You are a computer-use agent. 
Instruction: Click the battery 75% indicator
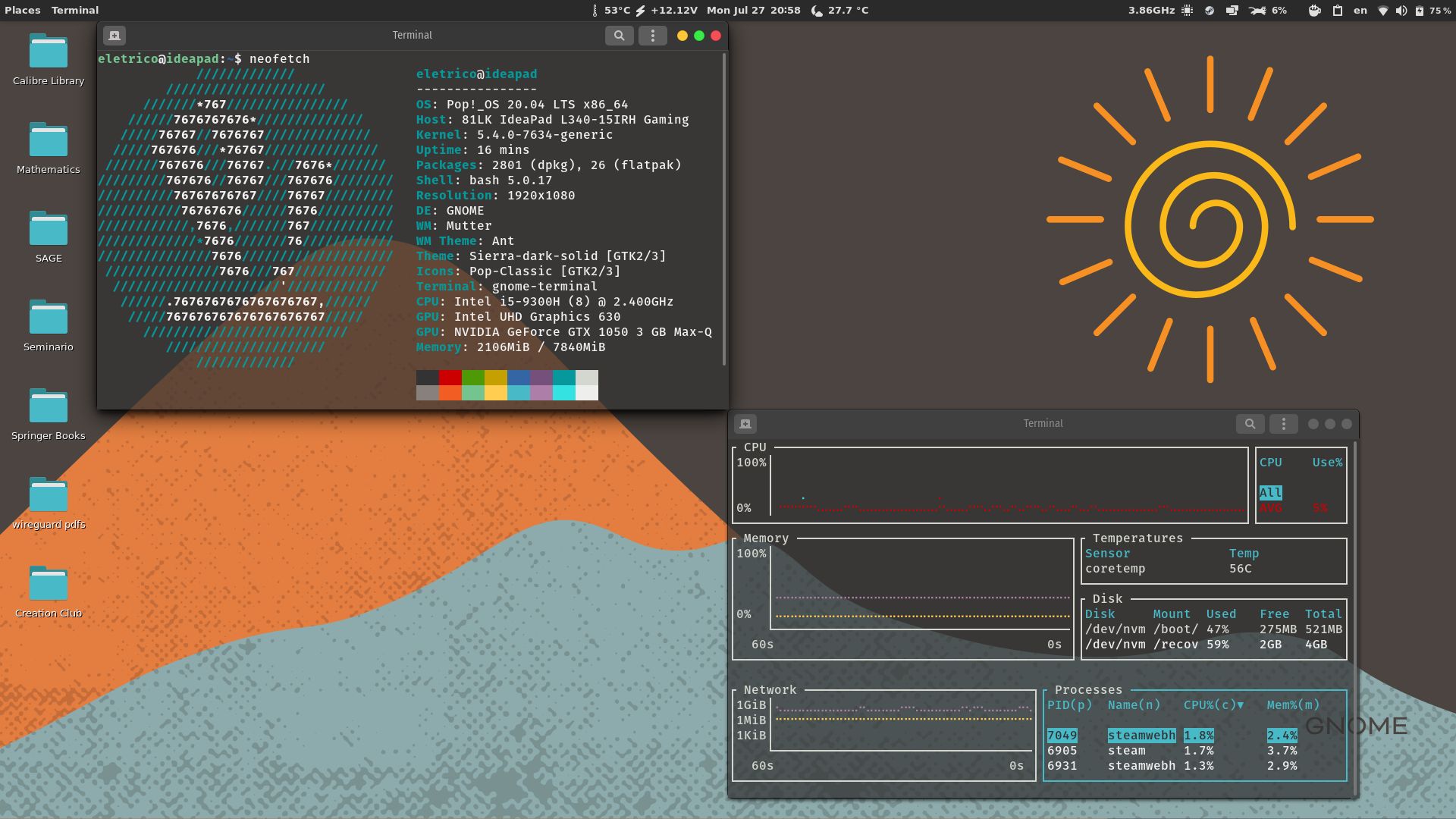tap(1433, 11)
